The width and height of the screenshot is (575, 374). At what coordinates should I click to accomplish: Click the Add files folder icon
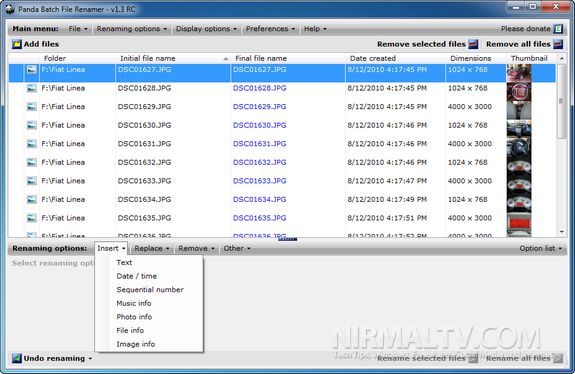(x=17, y=44)
